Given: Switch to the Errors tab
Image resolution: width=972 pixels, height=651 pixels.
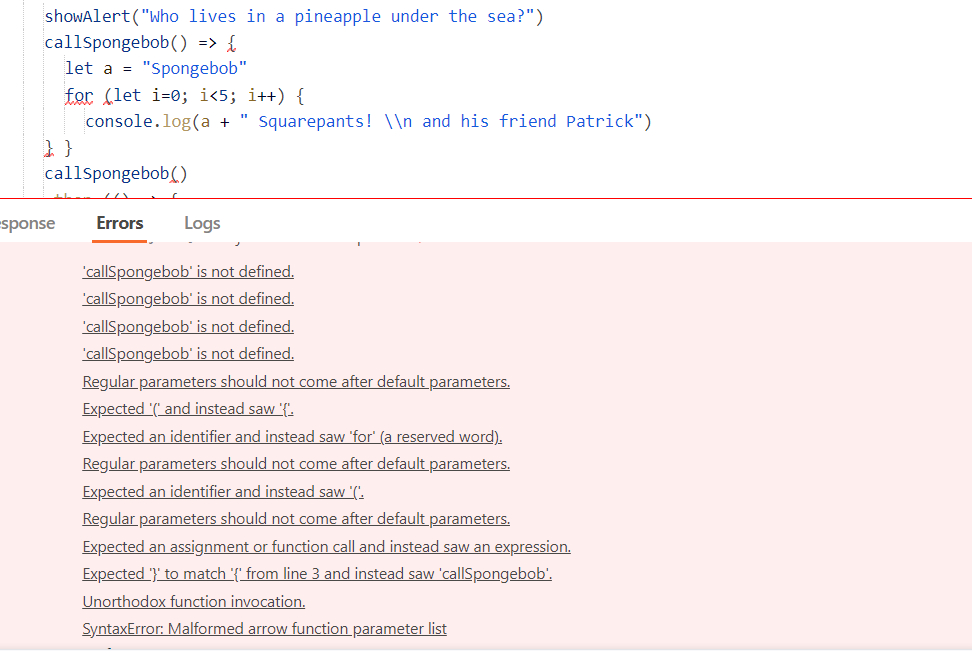Looking at the screenshot, I should click(x=120, y=223).
